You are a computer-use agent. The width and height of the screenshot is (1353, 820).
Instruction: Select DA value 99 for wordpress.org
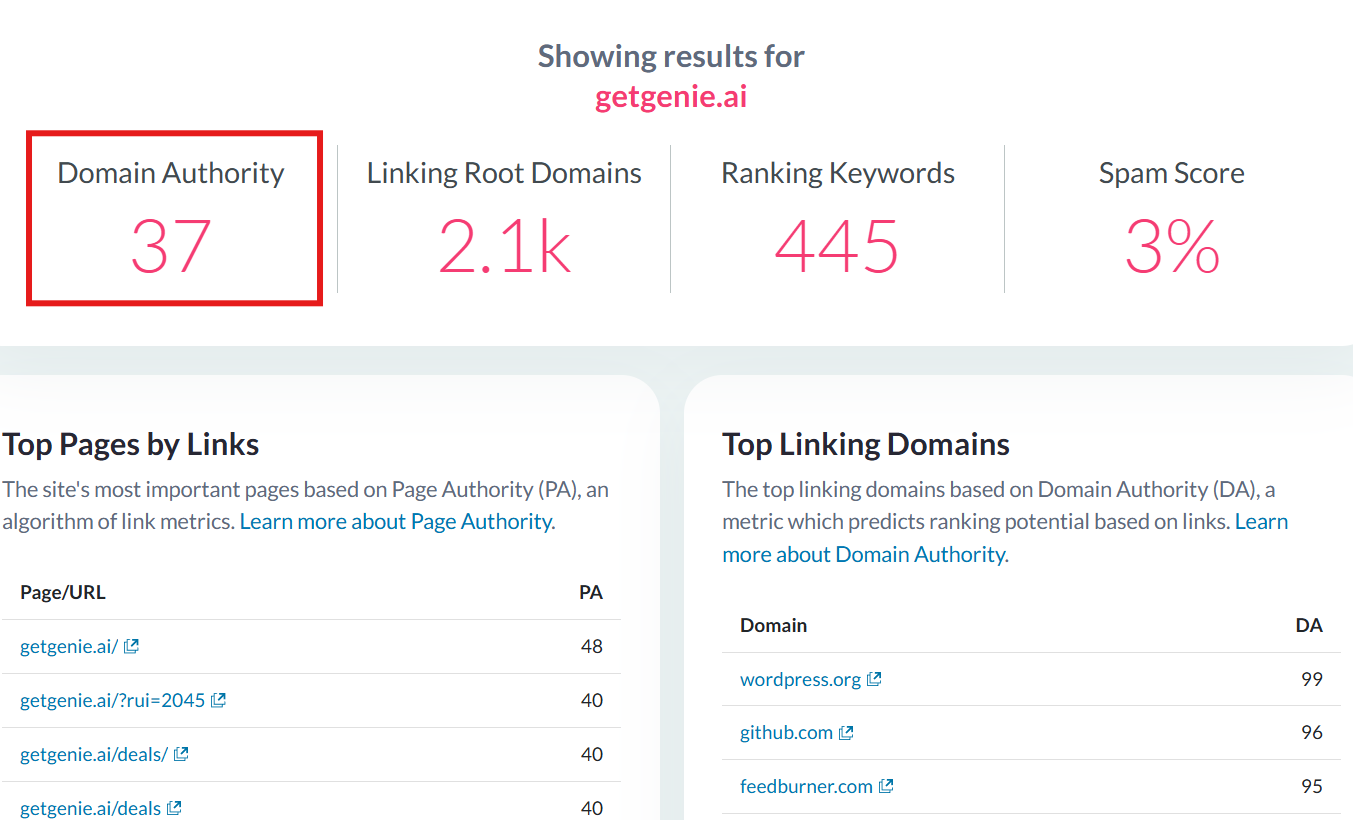coord(1312,679)
